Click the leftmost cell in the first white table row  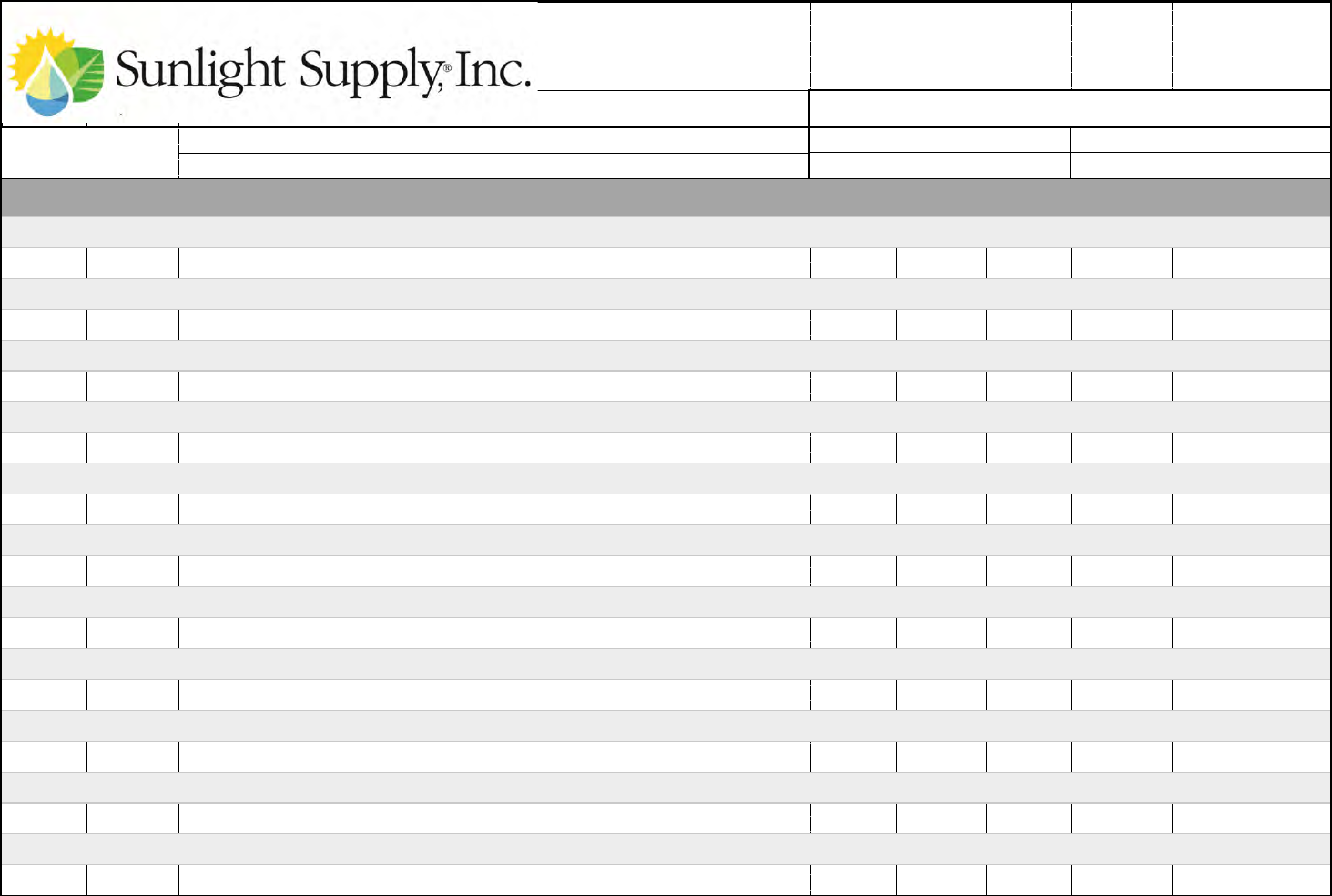[44, 262]
